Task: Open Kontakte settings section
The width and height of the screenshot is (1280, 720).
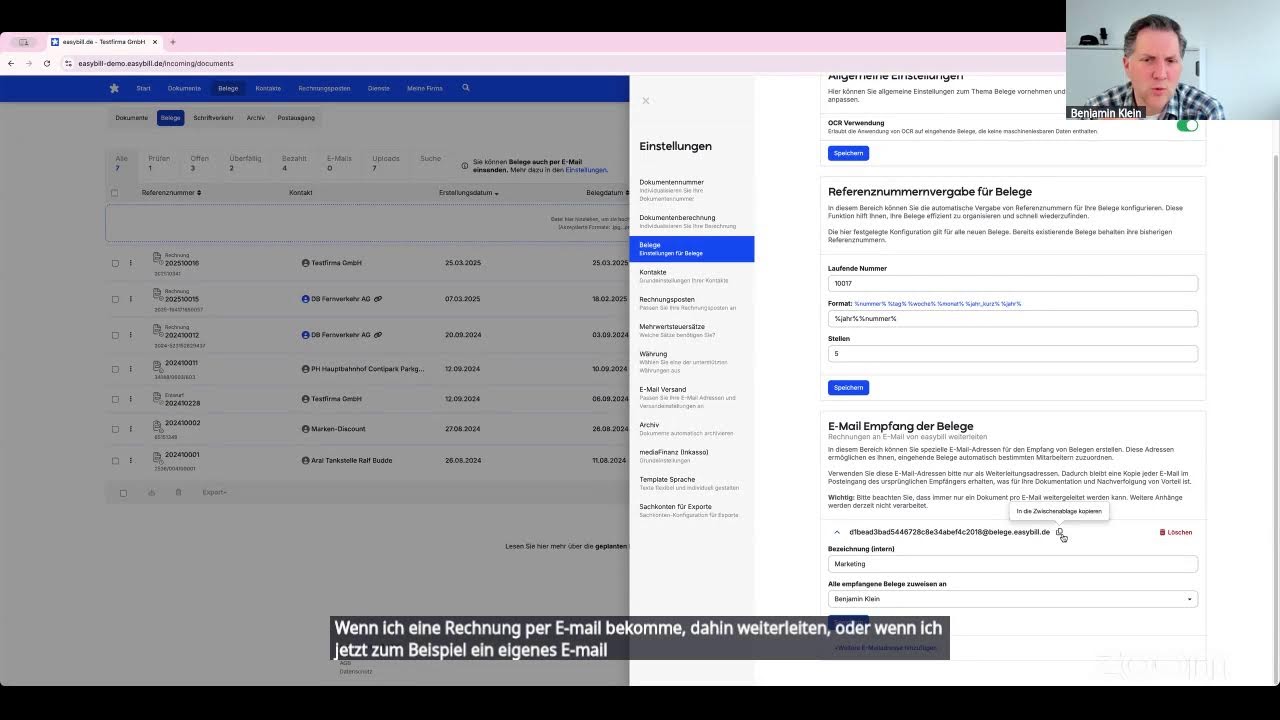Action: coord(692,276)
